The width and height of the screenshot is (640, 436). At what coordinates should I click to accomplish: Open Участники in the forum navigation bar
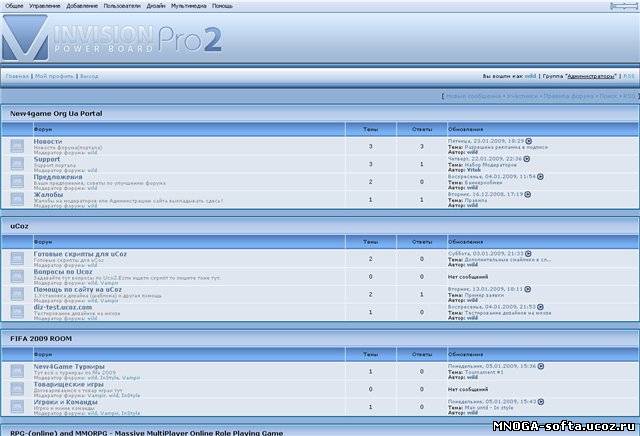tap(522, 96)
